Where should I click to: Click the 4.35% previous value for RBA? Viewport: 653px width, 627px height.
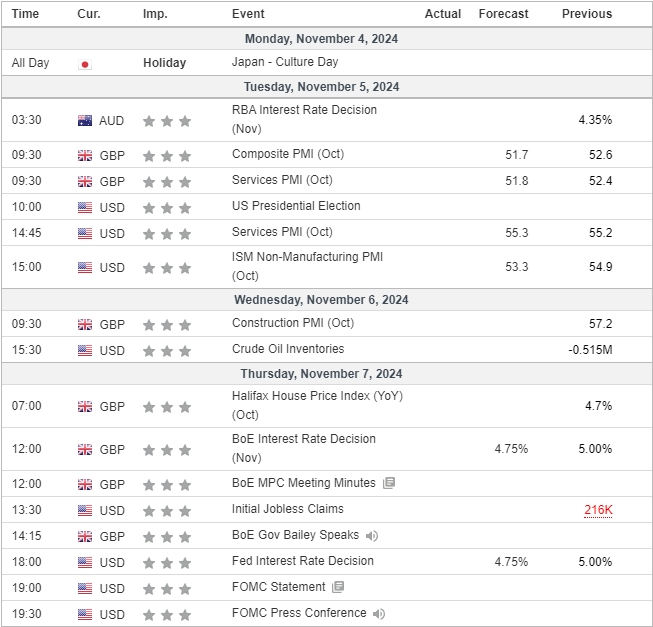point(595,120)
